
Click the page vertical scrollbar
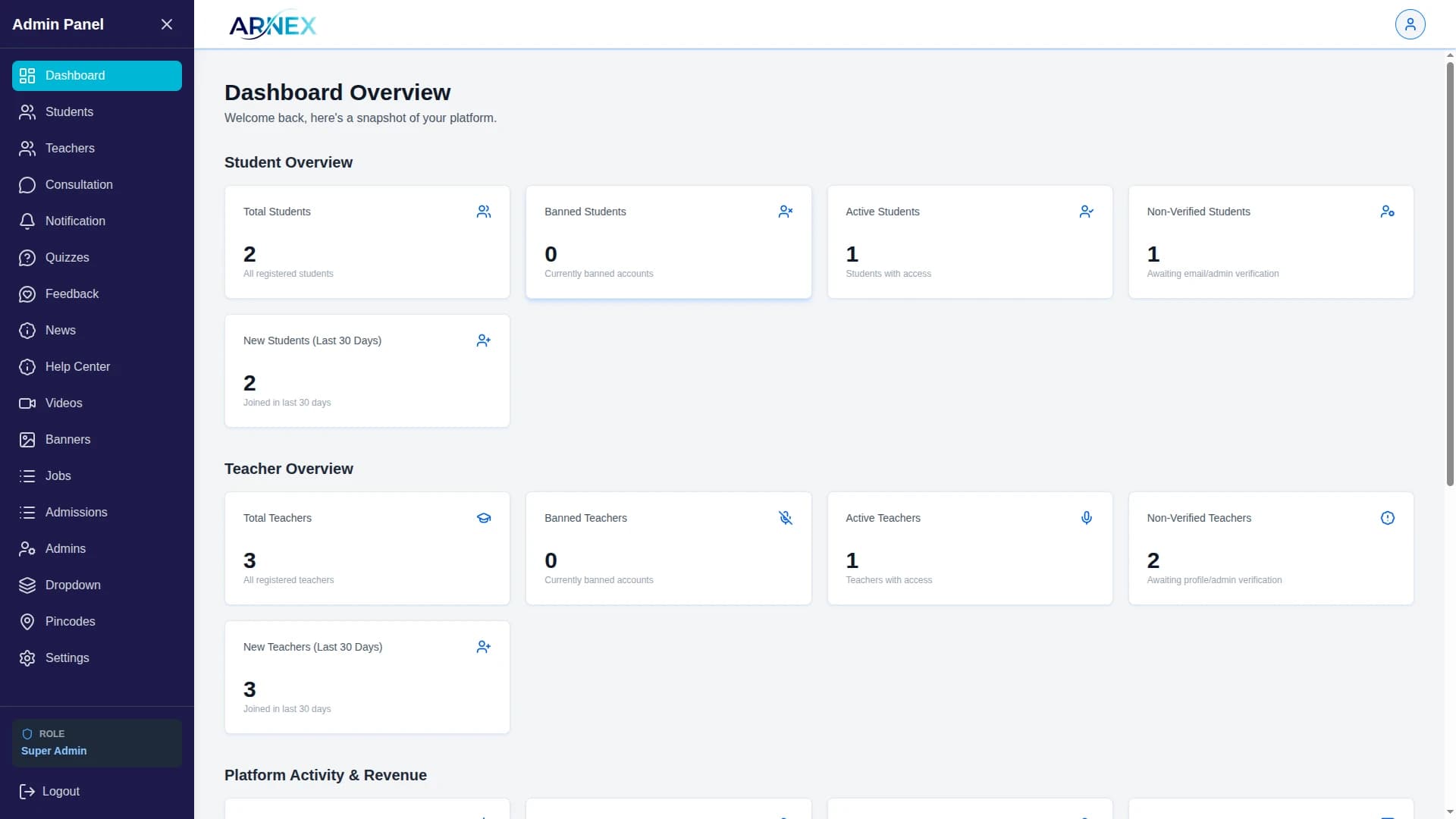1450,273
